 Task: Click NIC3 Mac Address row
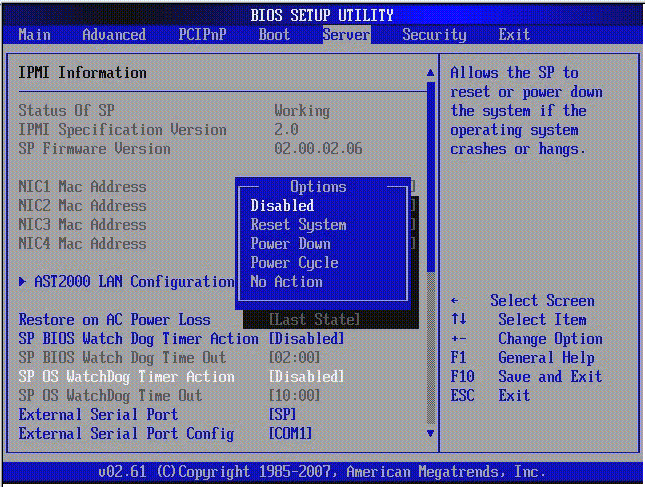click(x=82, y=225)
